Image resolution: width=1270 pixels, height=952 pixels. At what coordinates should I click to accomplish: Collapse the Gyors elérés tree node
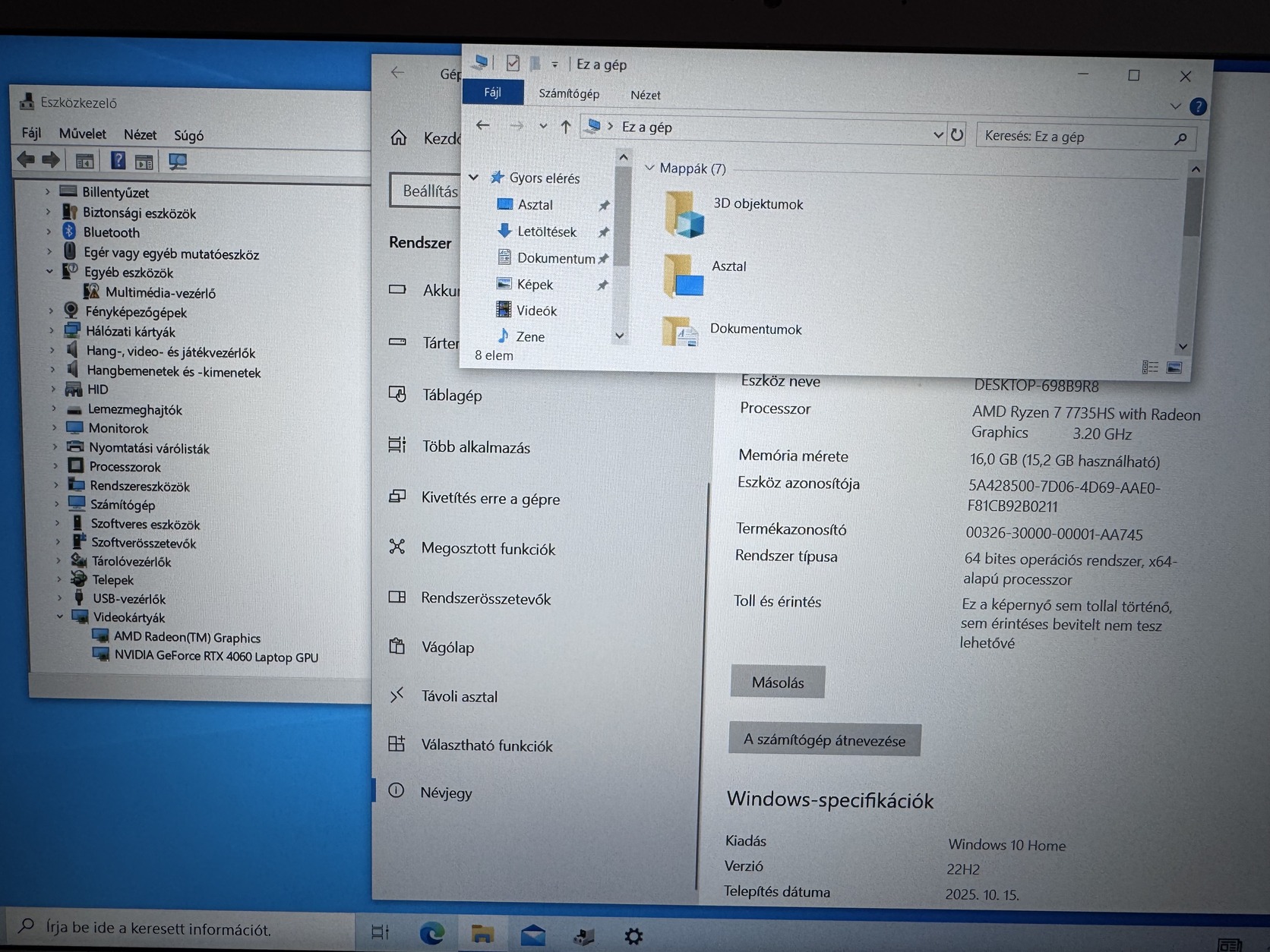pyautogui.click(x=474, y=177)
